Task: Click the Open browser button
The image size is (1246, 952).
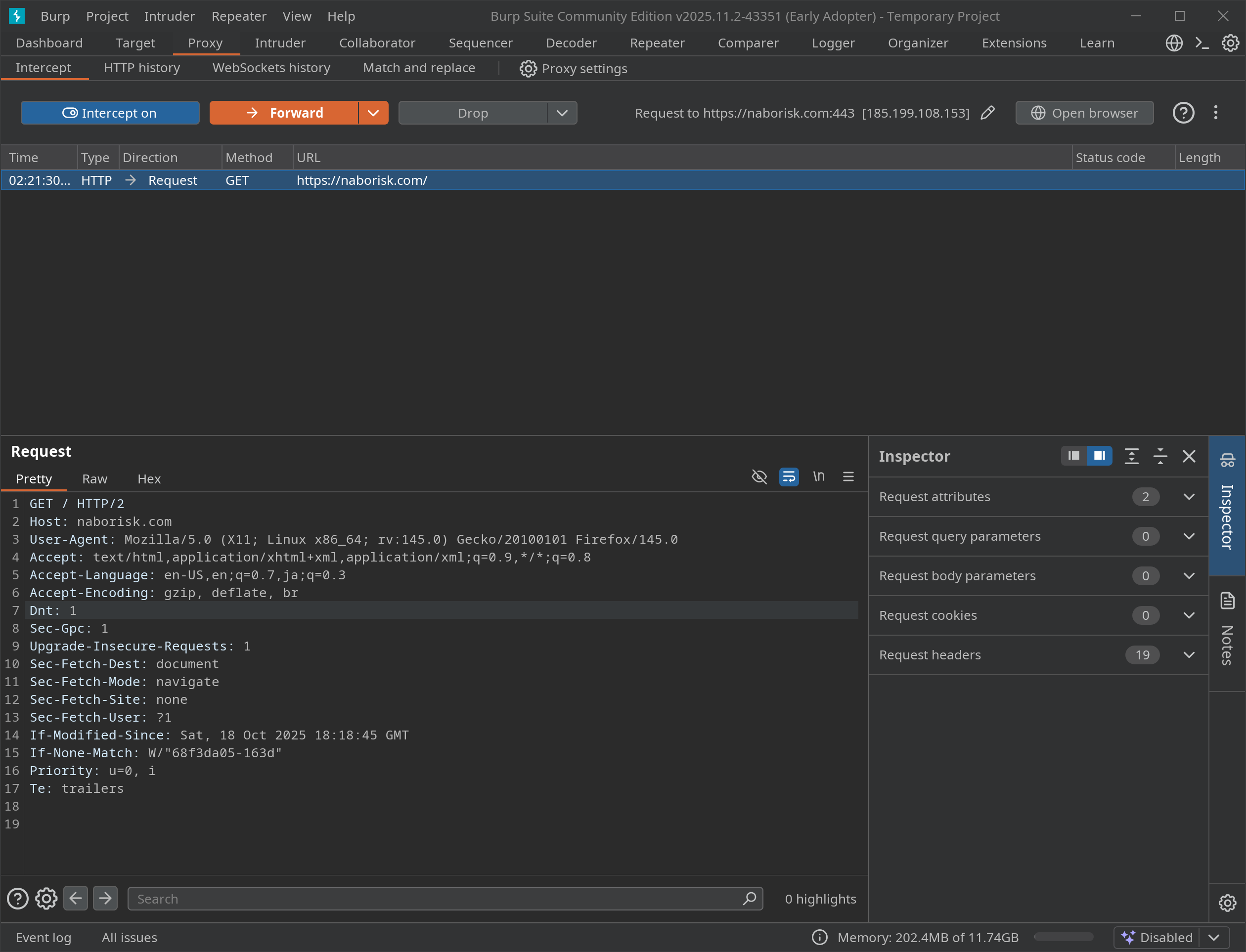Action: coord(1084,113)
